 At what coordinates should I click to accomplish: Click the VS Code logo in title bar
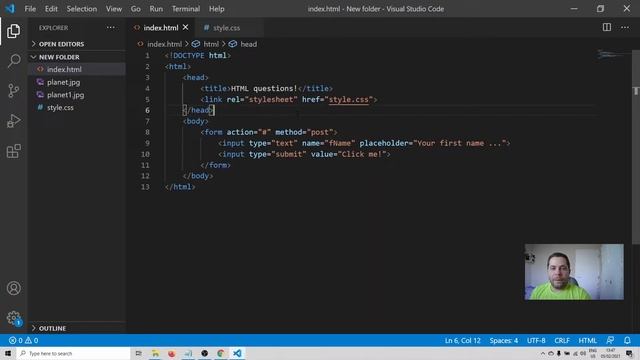9,8
